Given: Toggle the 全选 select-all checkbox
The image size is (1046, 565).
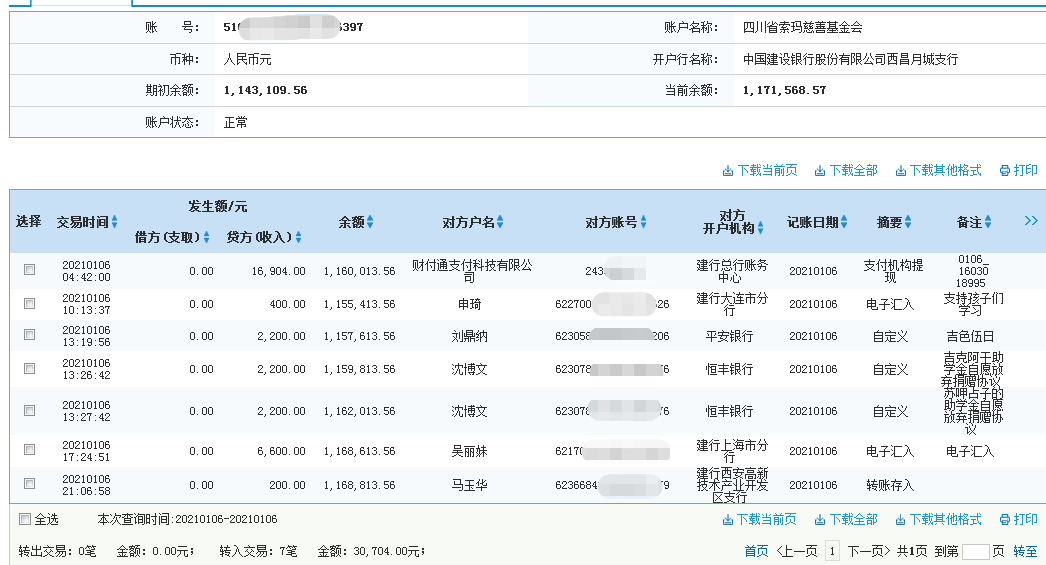Looking at the screenshot, I should point(25,519).
